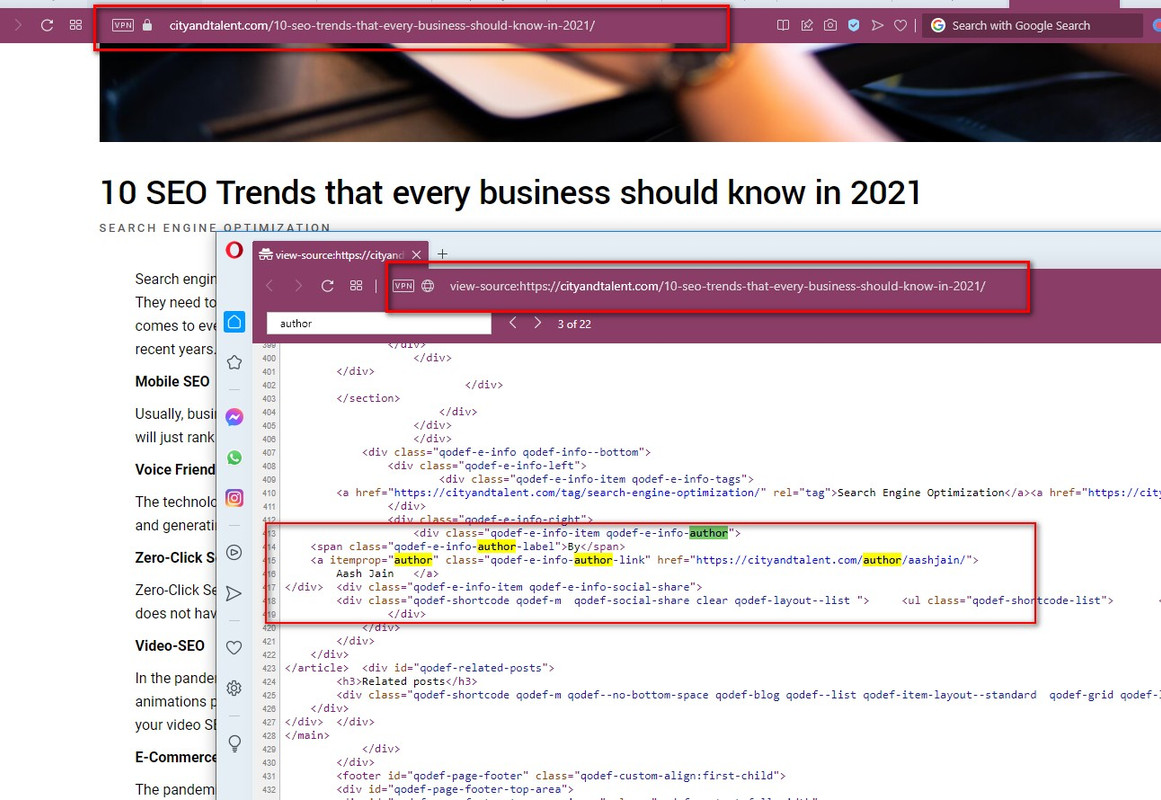Open WhatsApp in the Opera sidebar

(x=234, y=458)
